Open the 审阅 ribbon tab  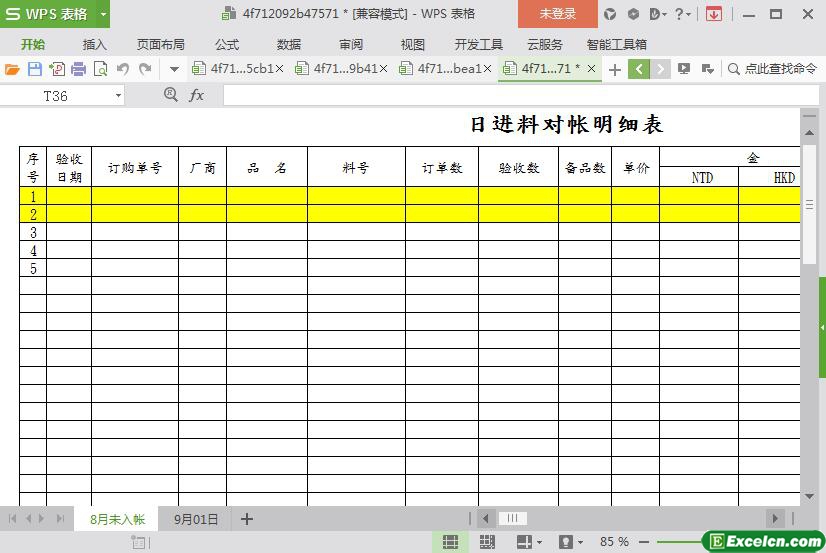click(351, 45)
